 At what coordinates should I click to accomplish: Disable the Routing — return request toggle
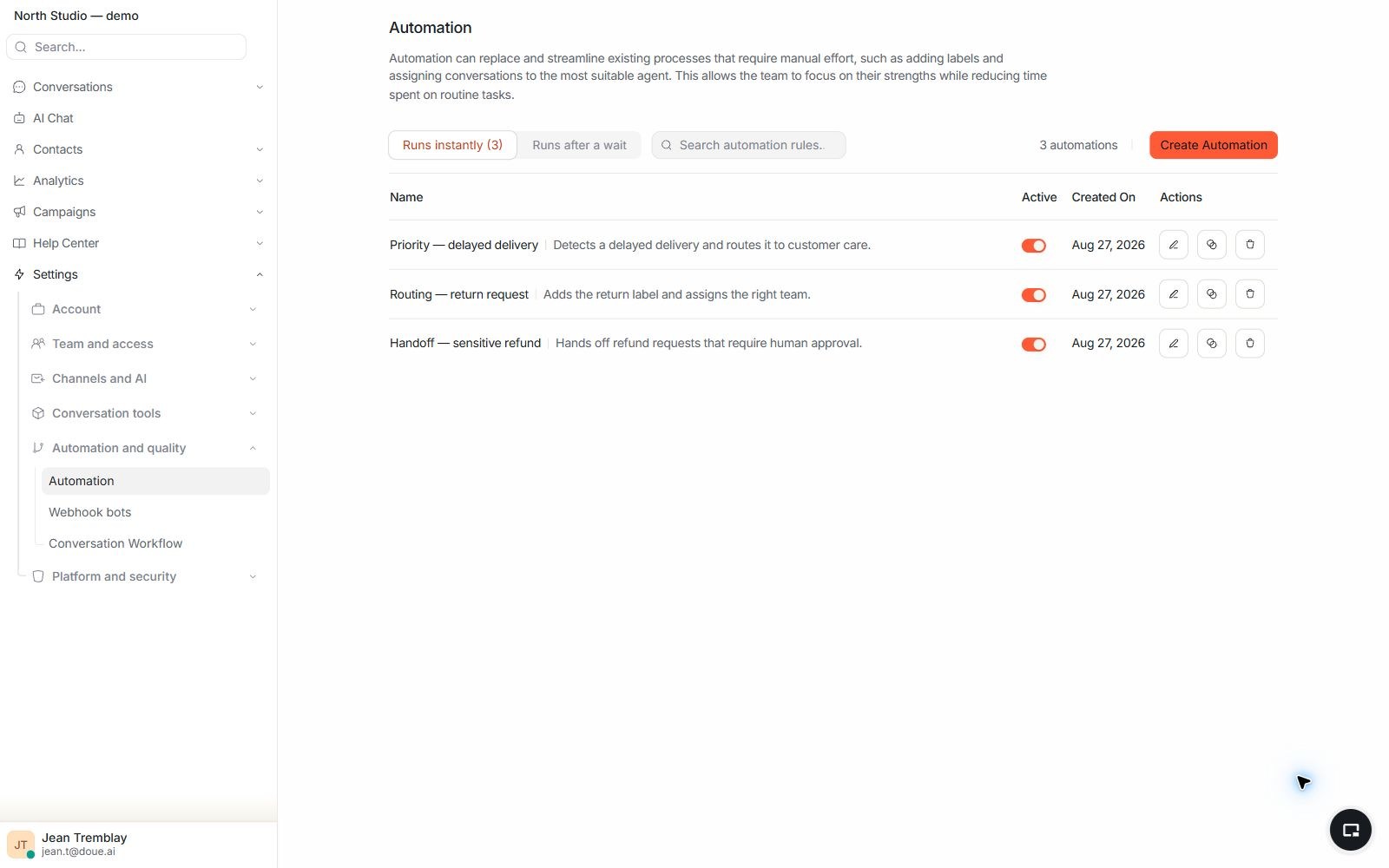click(1033, 295)
